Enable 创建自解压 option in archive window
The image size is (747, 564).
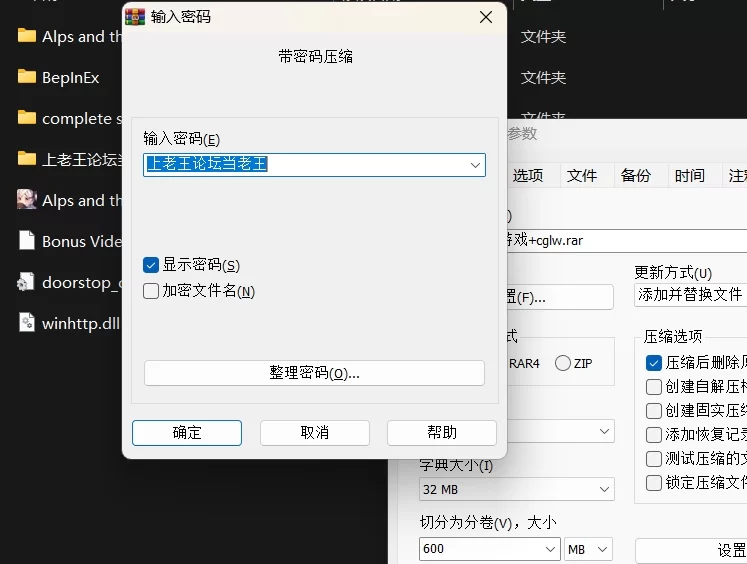[x=654, y=387]
